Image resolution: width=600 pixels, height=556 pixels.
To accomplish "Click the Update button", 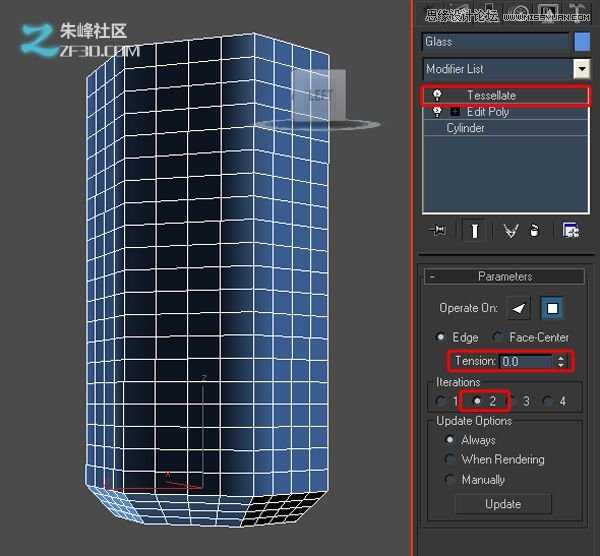I will click(502, 504).
